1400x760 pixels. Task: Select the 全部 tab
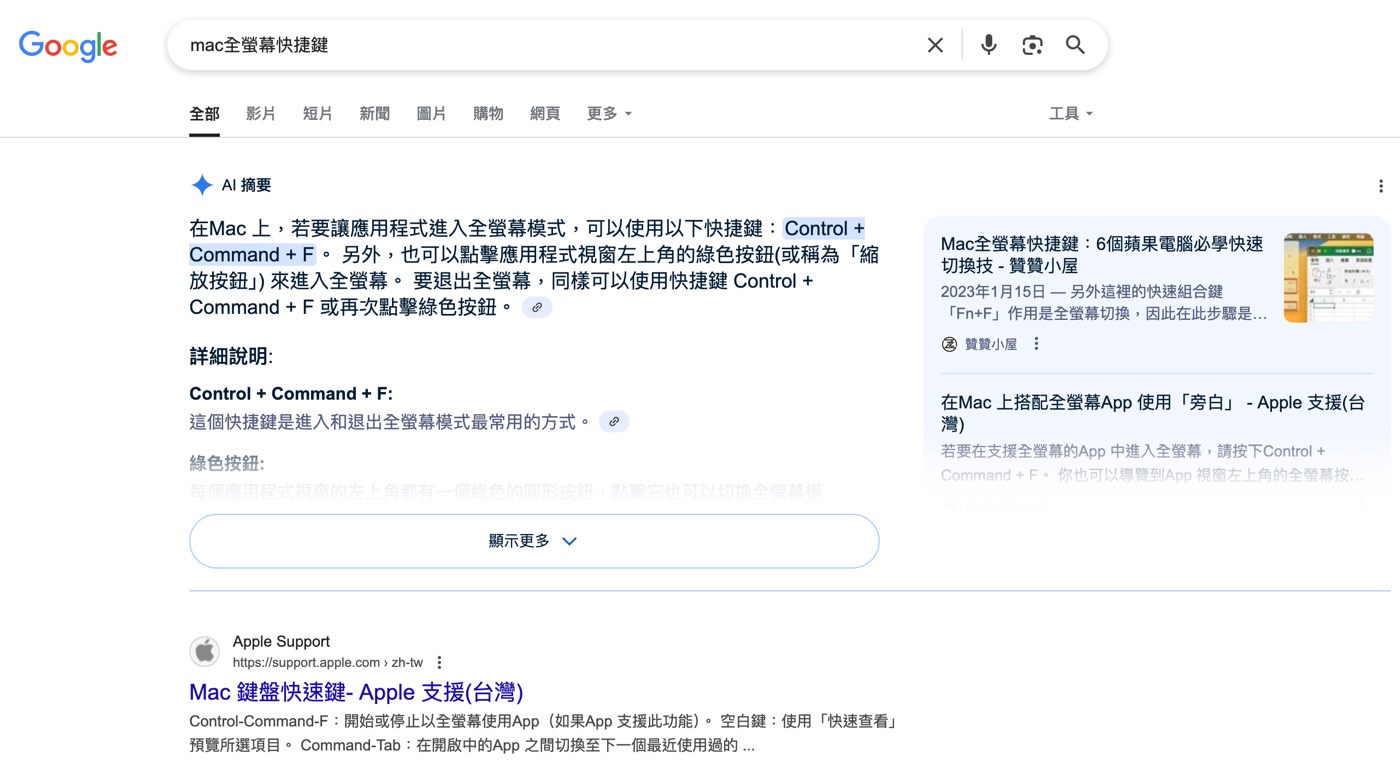204,114
